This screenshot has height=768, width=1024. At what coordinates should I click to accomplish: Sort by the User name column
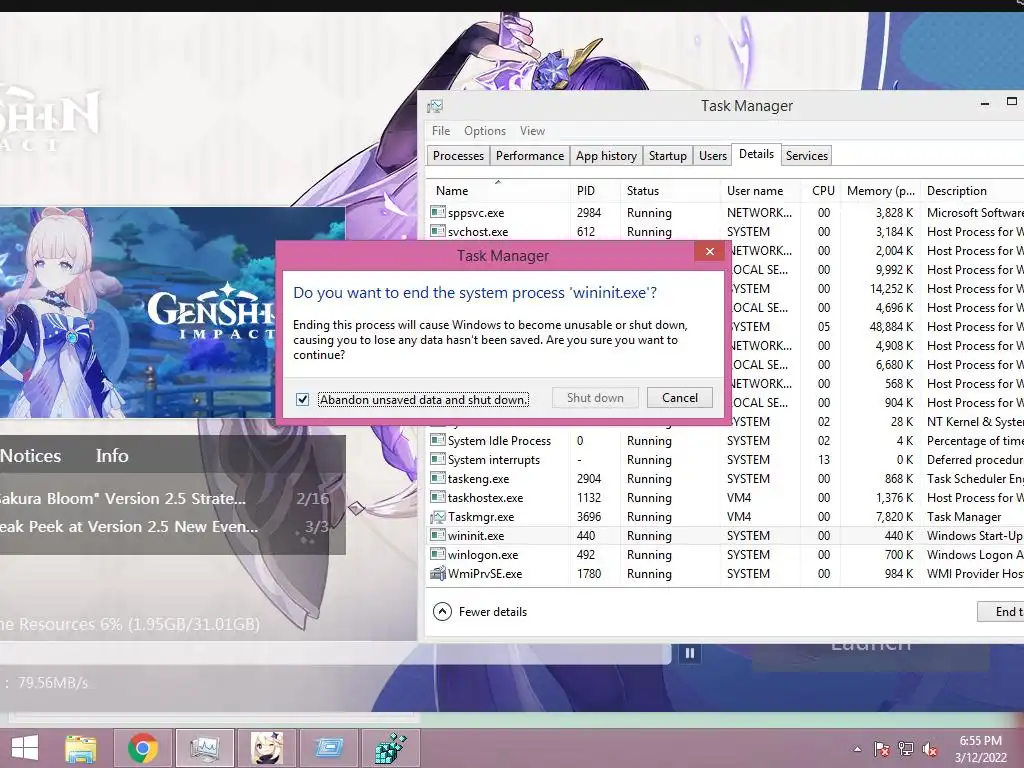[761, 191]
